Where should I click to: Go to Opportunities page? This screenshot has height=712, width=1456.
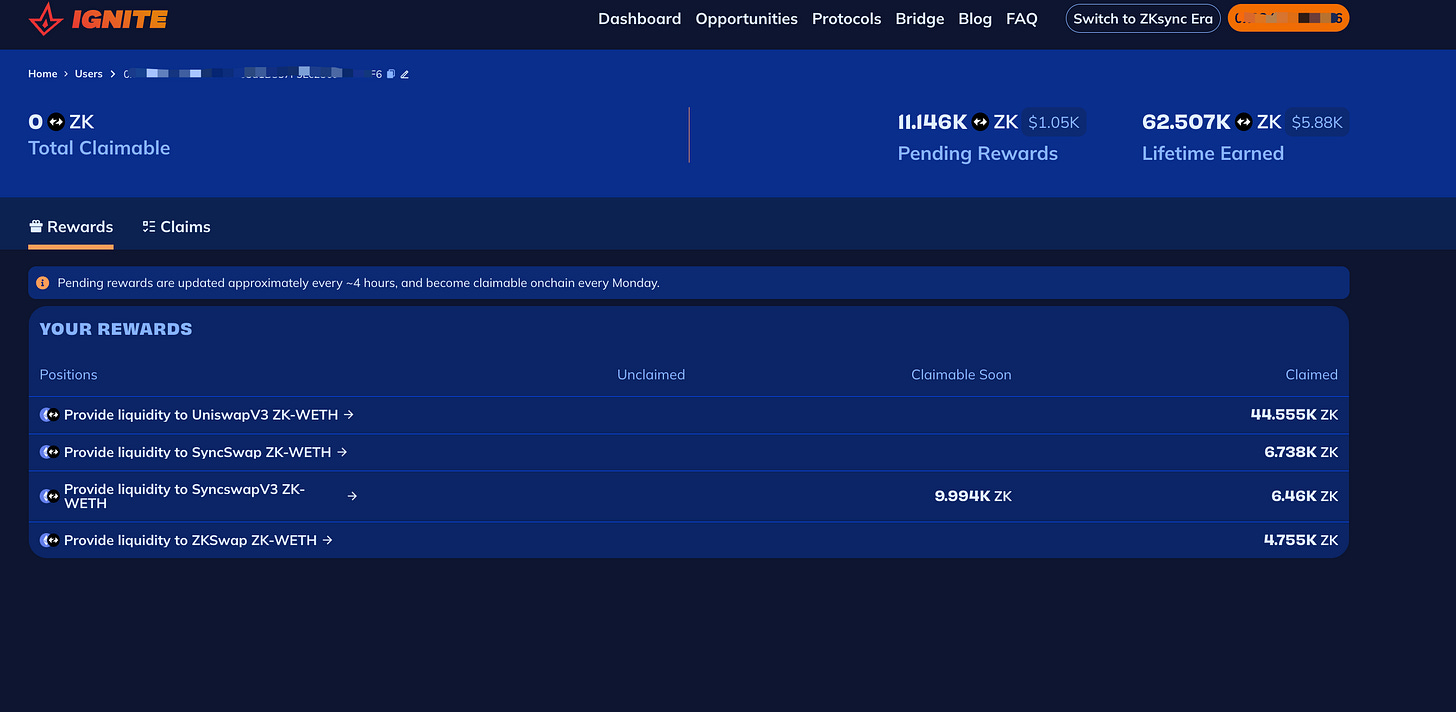point(747,18)
